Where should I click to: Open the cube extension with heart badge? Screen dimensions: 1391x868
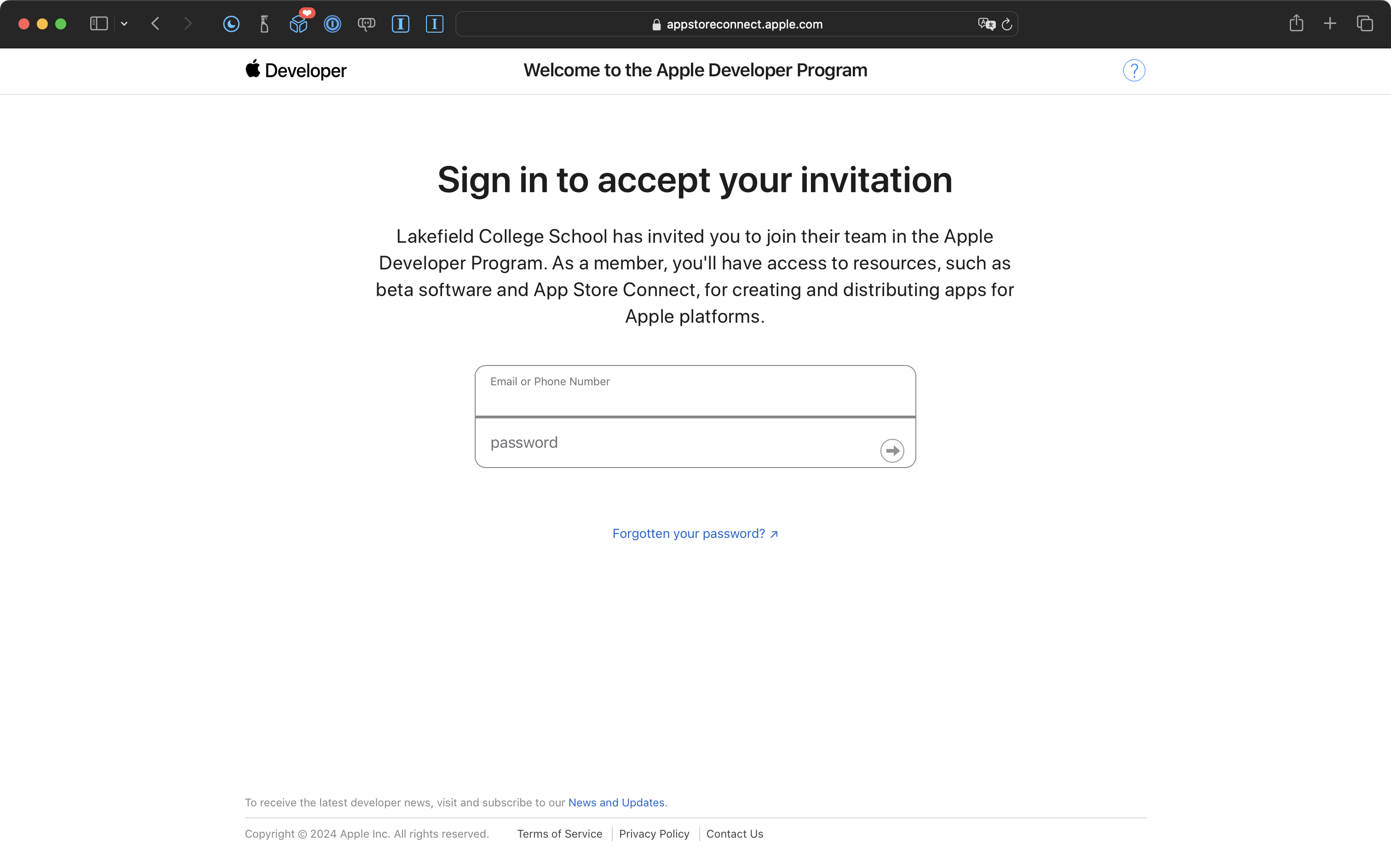(299, 24)
